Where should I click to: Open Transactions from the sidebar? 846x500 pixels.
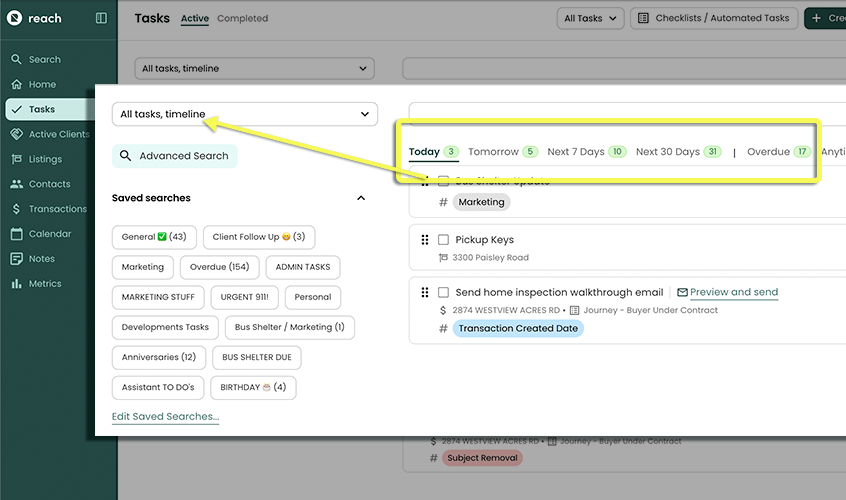(x=57, y=209)
